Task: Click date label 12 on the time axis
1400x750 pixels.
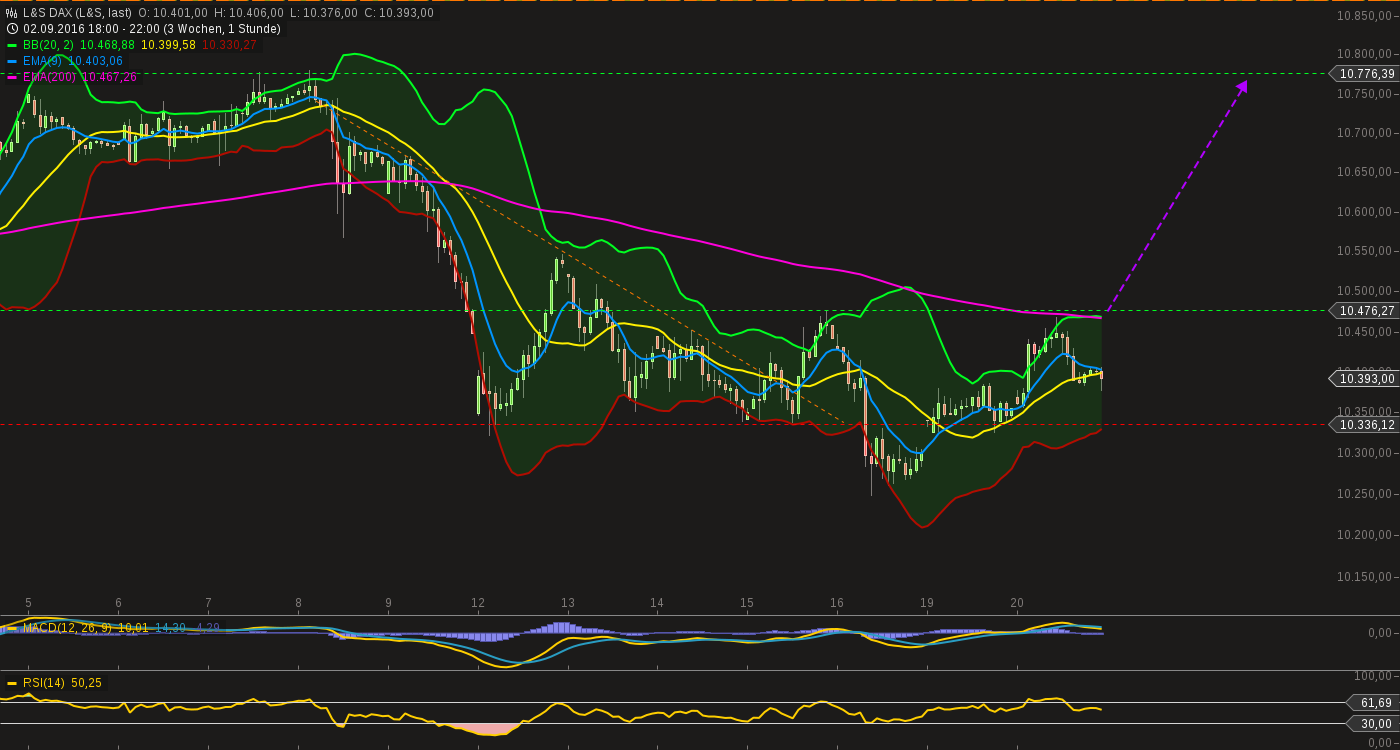Action: (x=478, y=603)
